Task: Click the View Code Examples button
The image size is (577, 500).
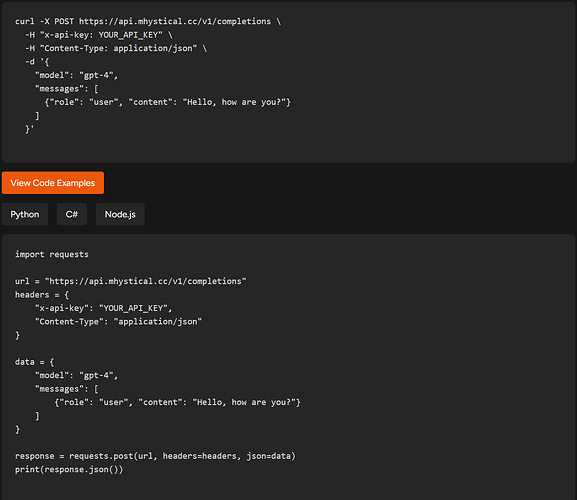Action: [x=53, y=183]
